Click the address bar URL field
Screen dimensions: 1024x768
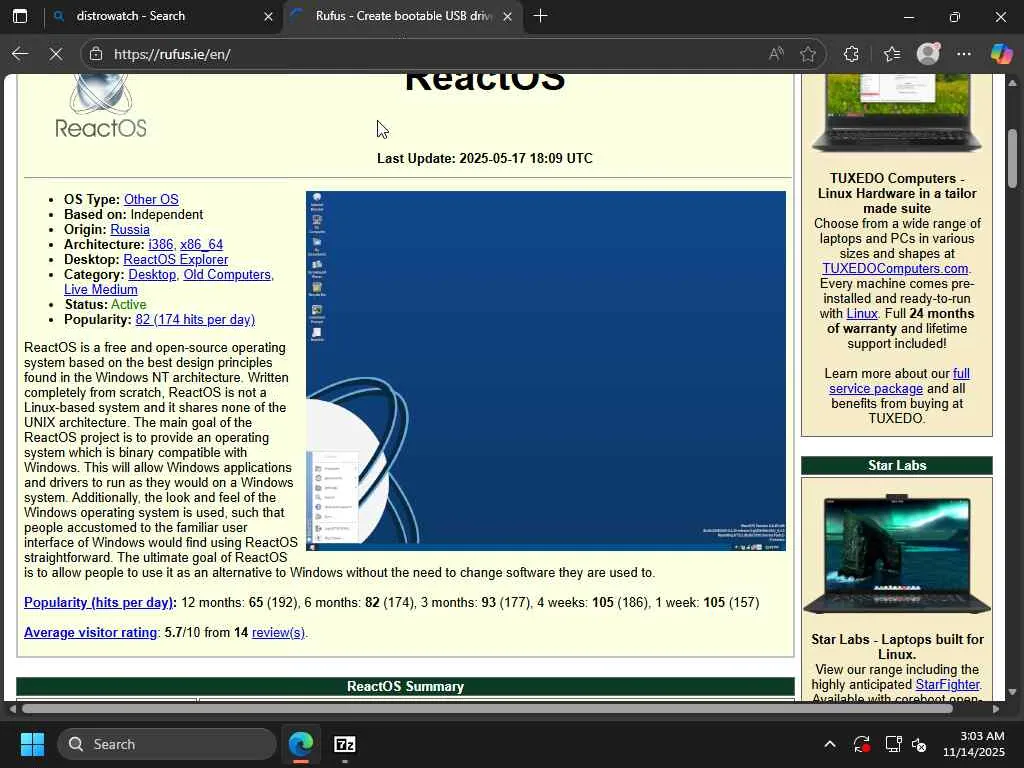431,54
